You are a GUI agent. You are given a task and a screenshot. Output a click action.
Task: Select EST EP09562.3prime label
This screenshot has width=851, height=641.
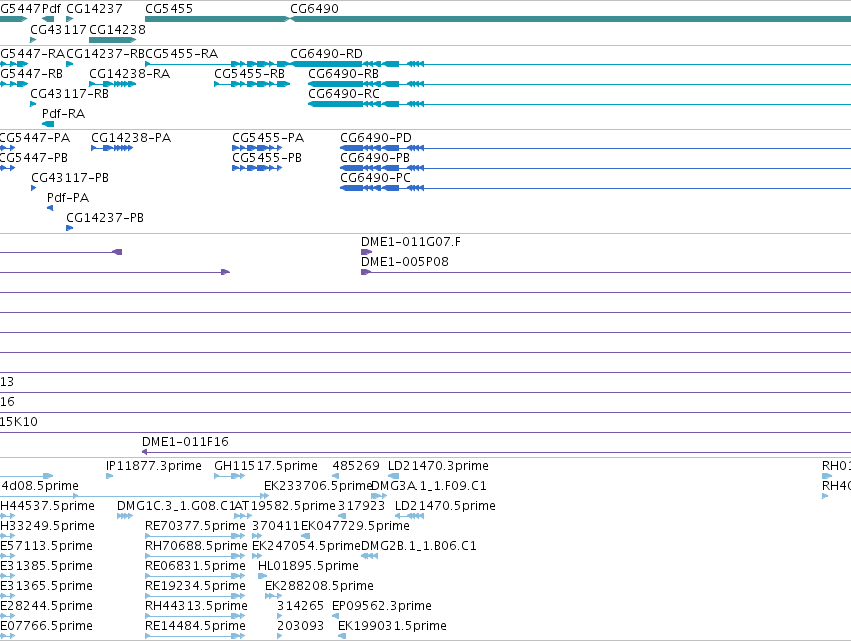[x=382, y=607]
